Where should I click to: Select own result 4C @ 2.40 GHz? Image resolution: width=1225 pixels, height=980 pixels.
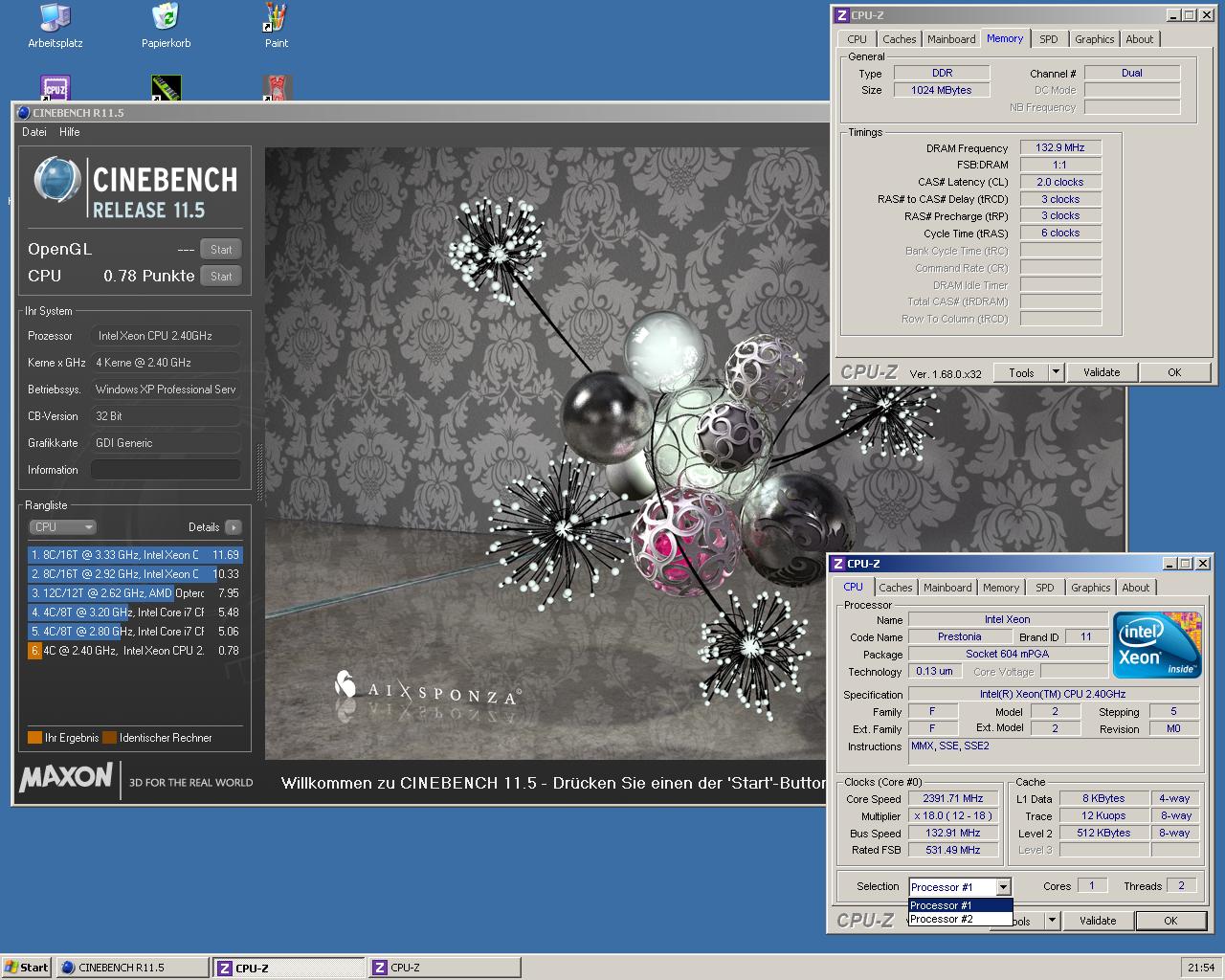[135, 650]
